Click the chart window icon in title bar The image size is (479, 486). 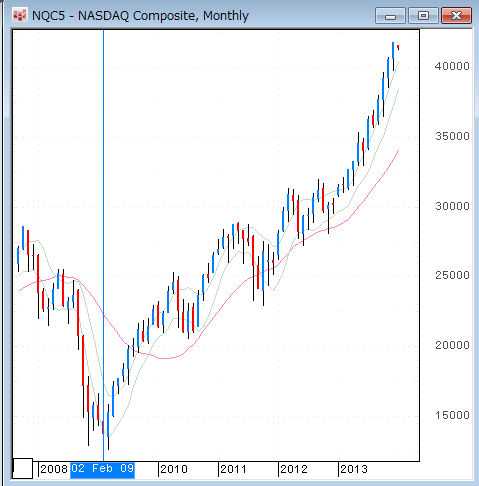[x=19, y=15]
